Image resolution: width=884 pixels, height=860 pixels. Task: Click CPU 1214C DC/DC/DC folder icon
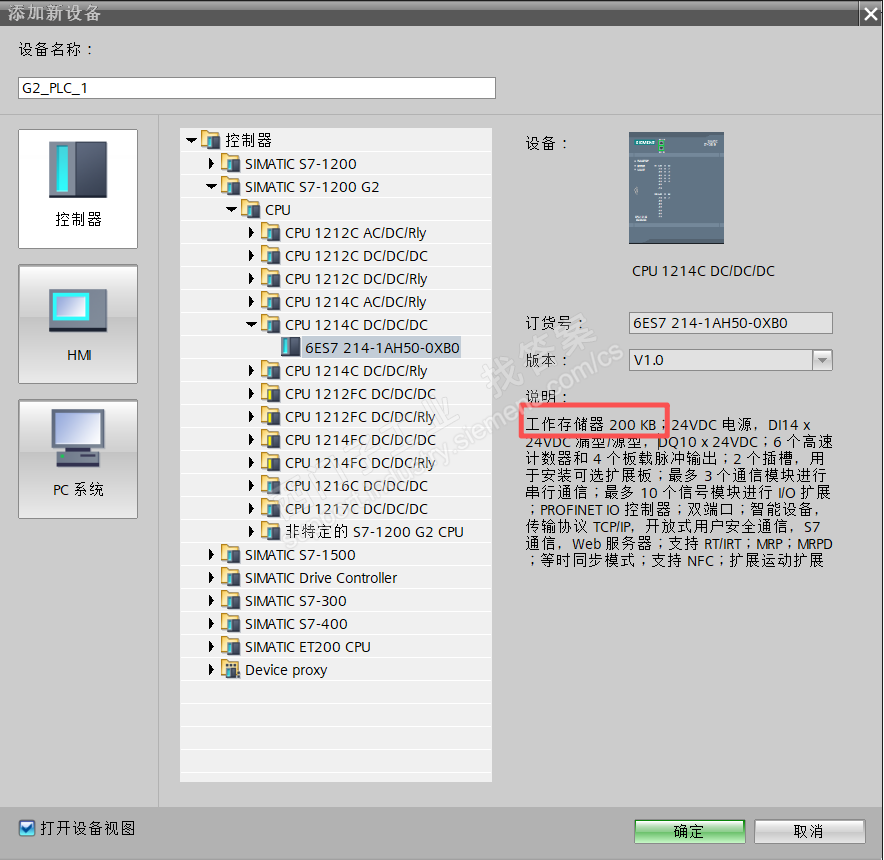coord(271,324)
